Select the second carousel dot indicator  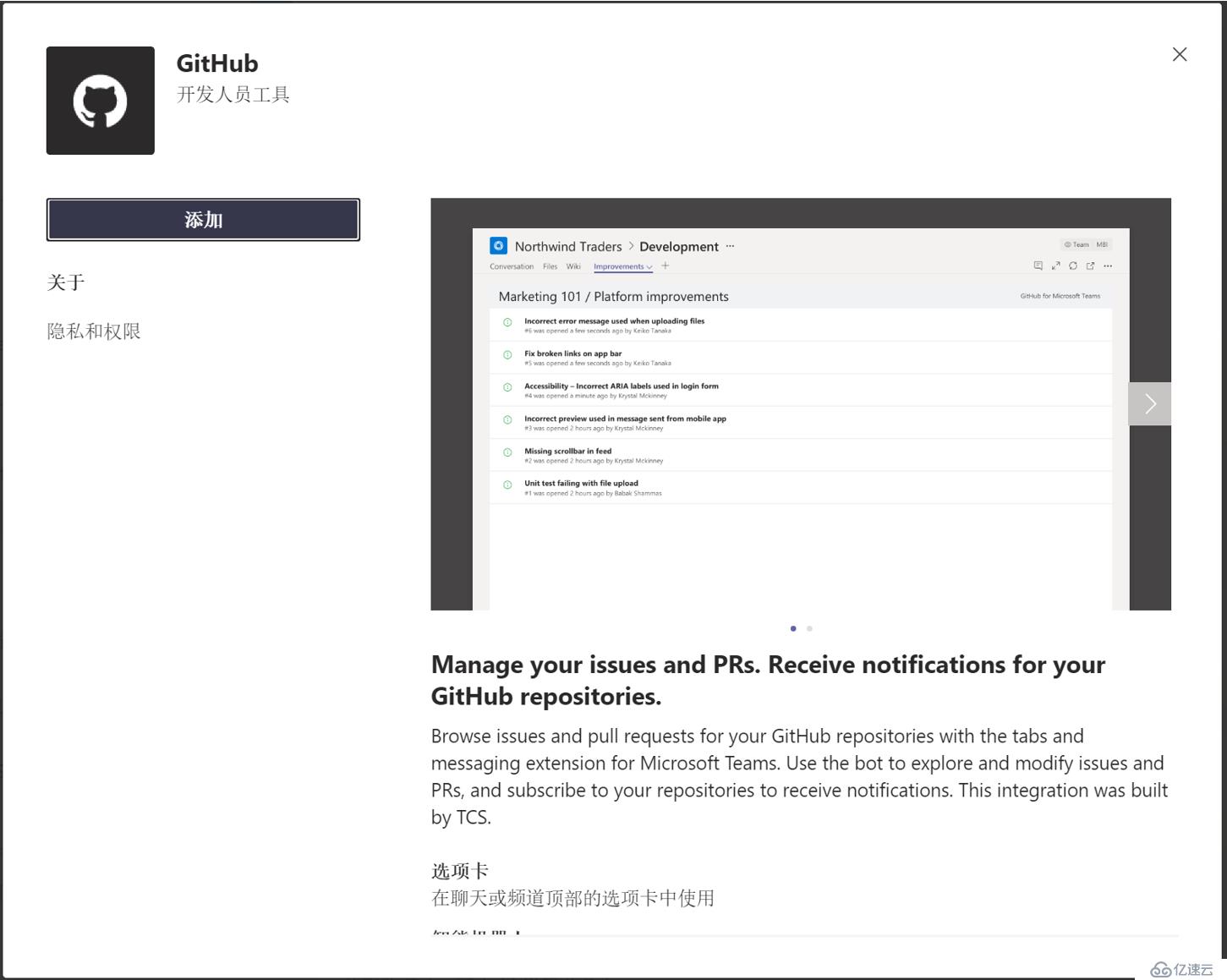(809, 628)
